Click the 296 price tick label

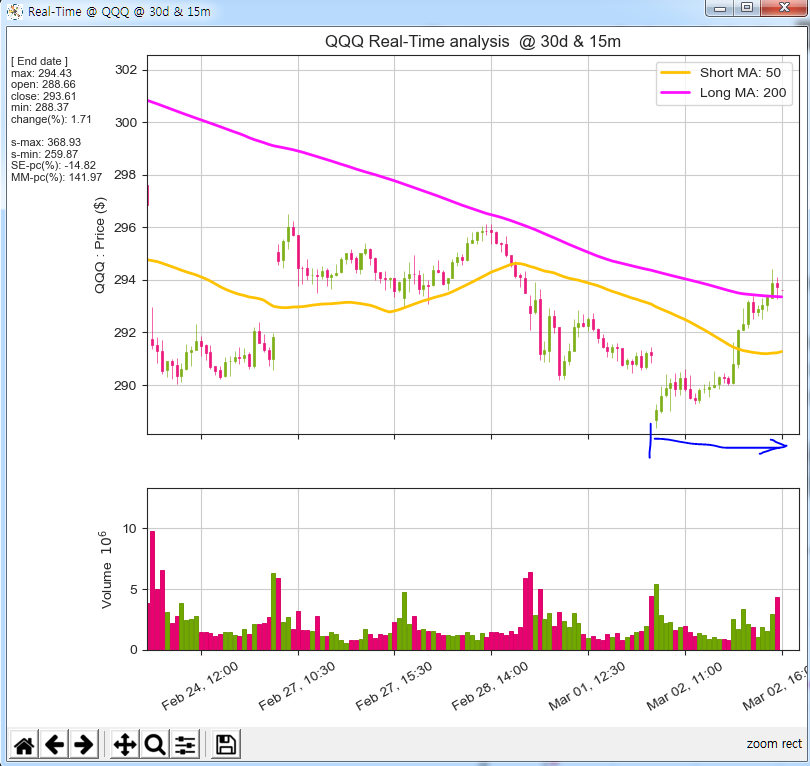[x=126, y=227]
